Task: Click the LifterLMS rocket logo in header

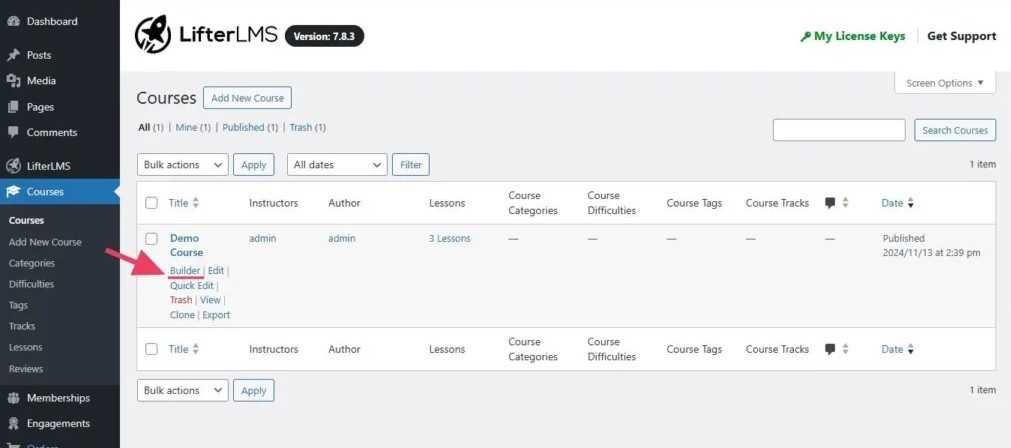Action: tap(153, 35)
